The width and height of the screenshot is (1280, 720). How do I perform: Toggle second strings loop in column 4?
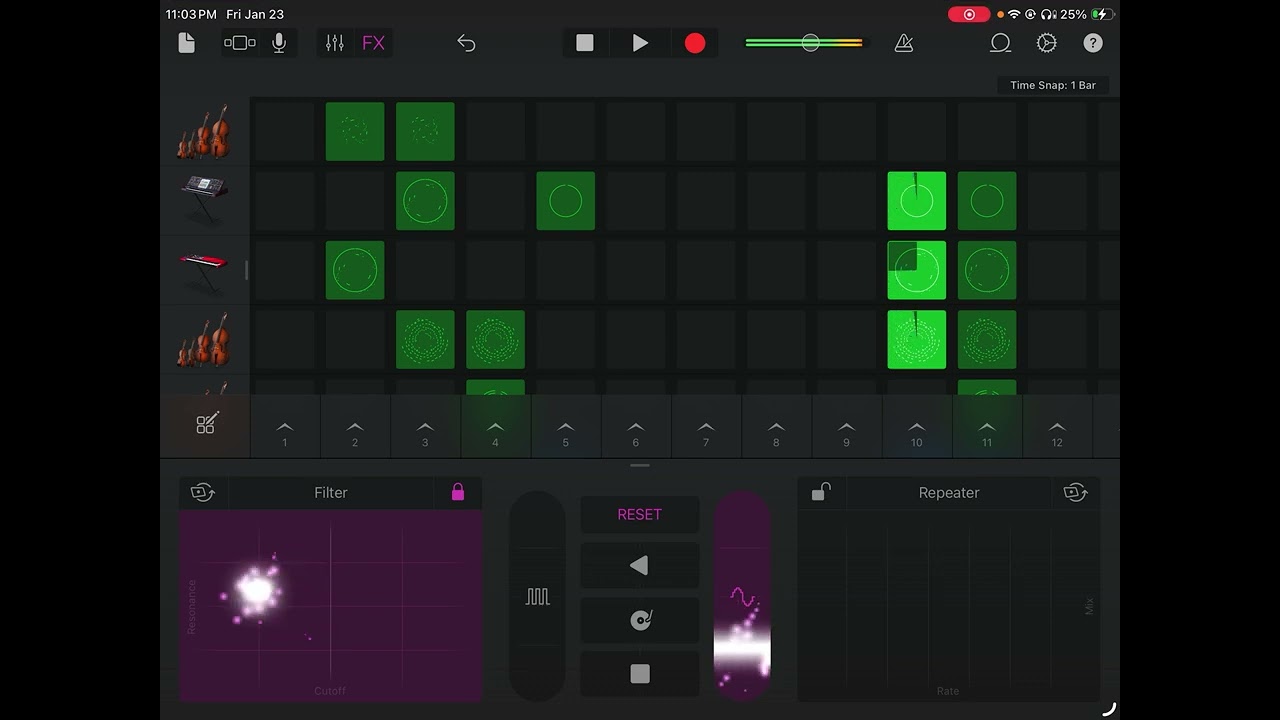495,340
